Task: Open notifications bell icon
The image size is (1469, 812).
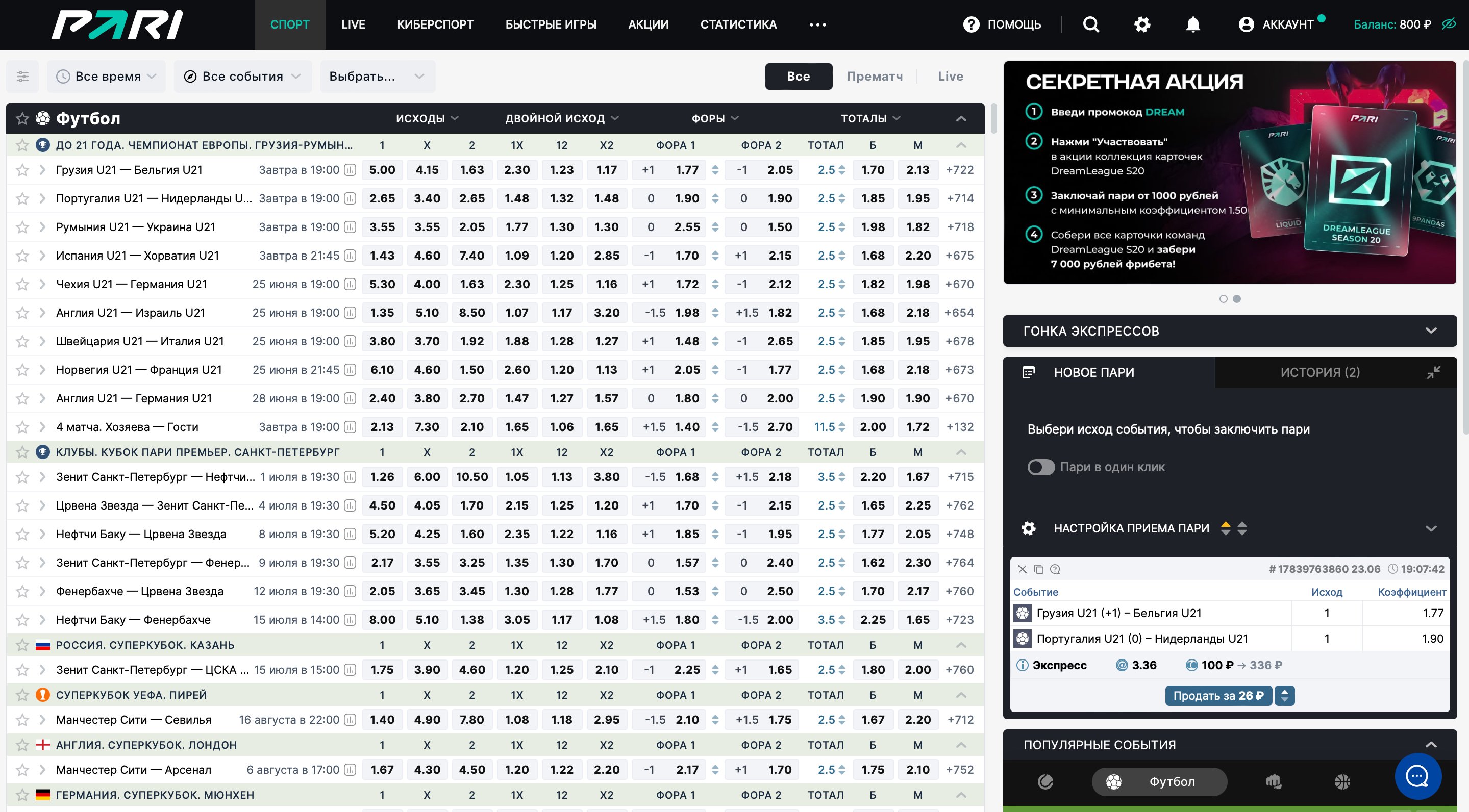Action: 1192,24
